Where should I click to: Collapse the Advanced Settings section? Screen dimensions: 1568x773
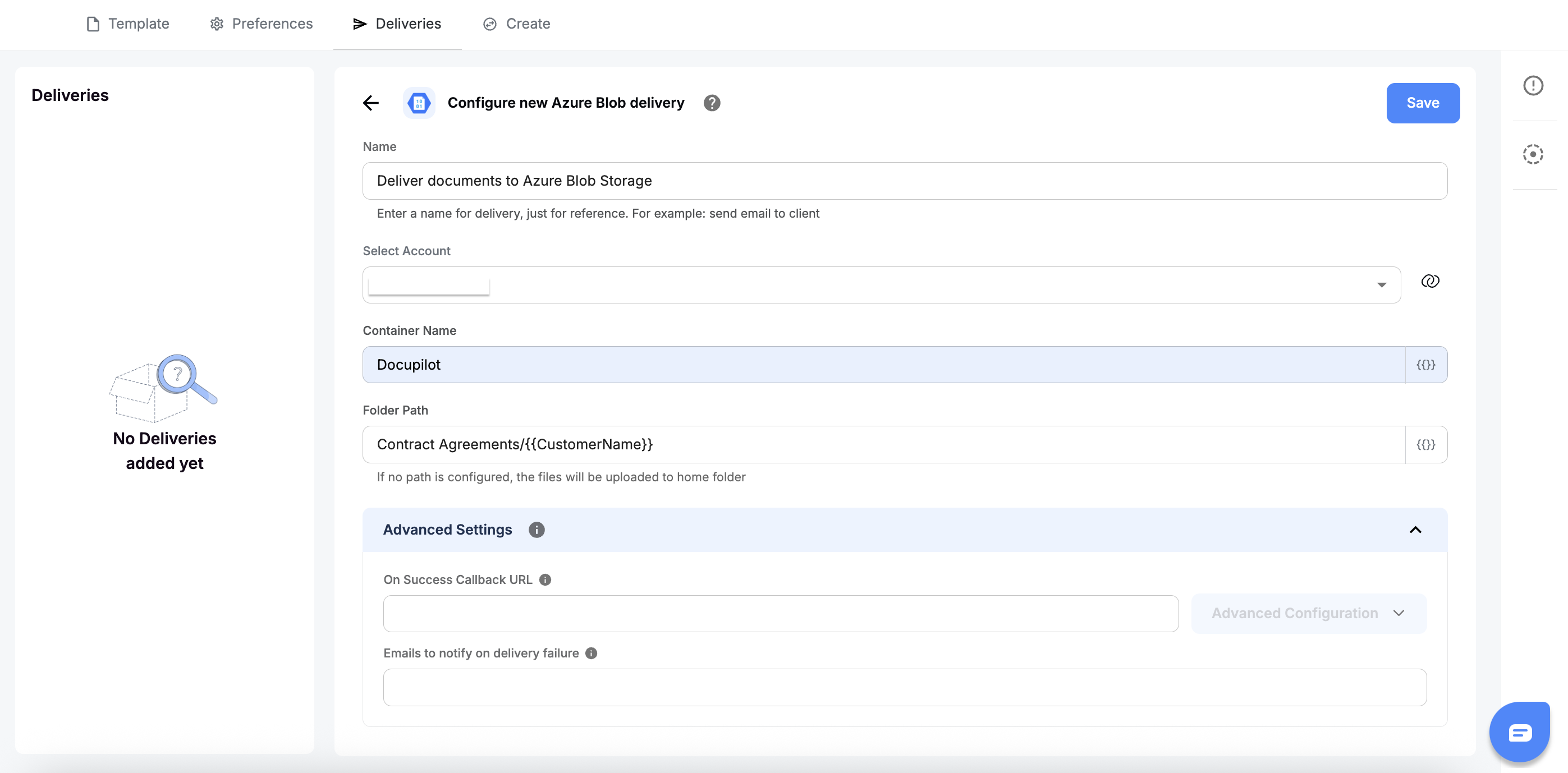1415,530
